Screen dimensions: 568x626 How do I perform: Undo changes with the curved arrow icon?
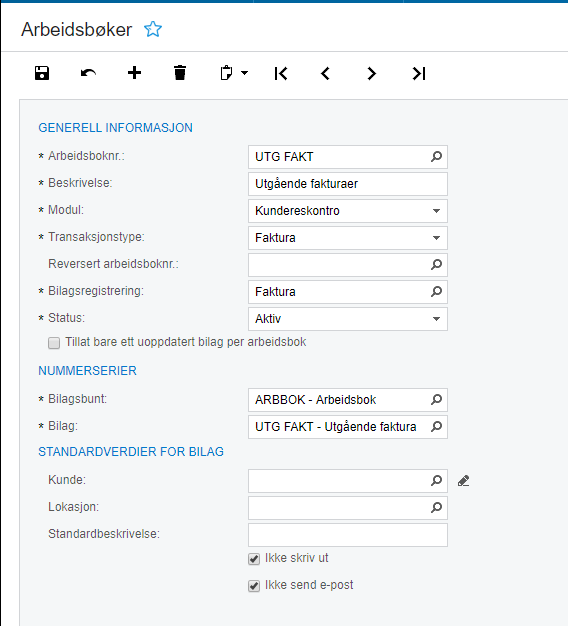(88, 73)
